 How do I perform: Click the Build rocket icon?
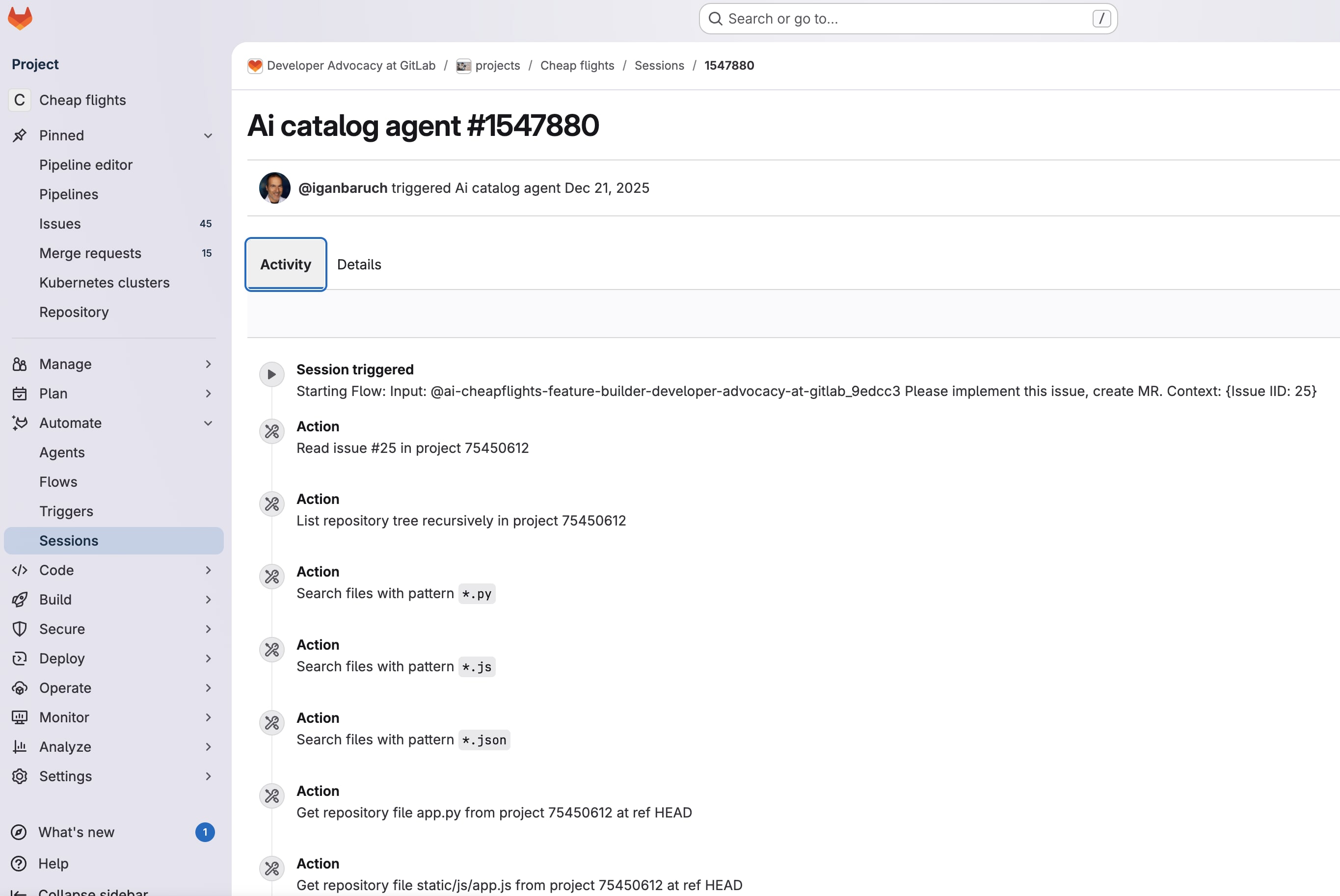tap(20, 600)
